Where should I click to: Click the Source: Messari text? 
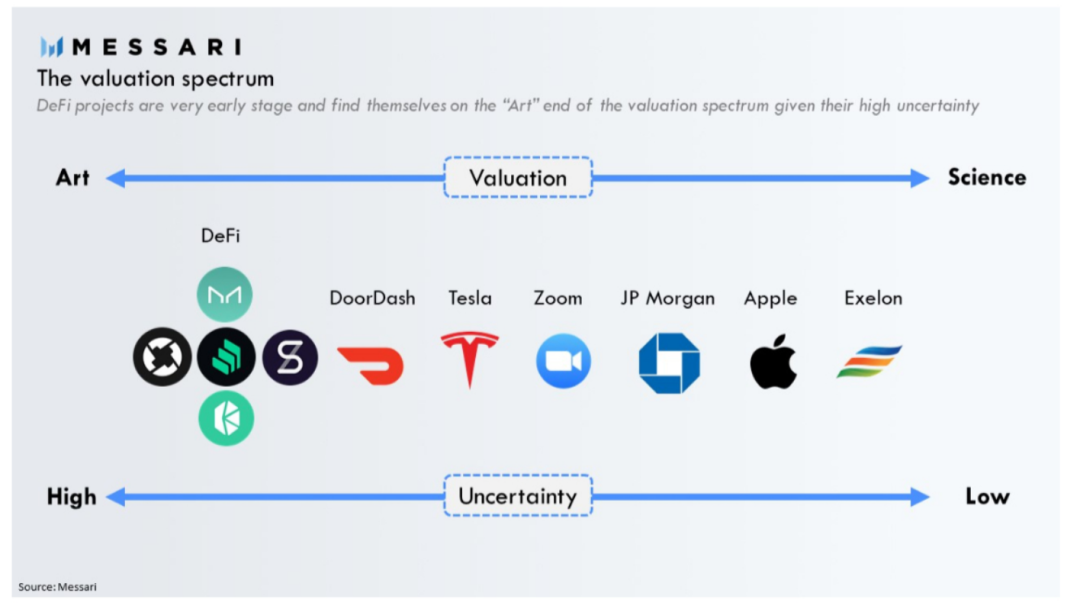tap(57, 587)
